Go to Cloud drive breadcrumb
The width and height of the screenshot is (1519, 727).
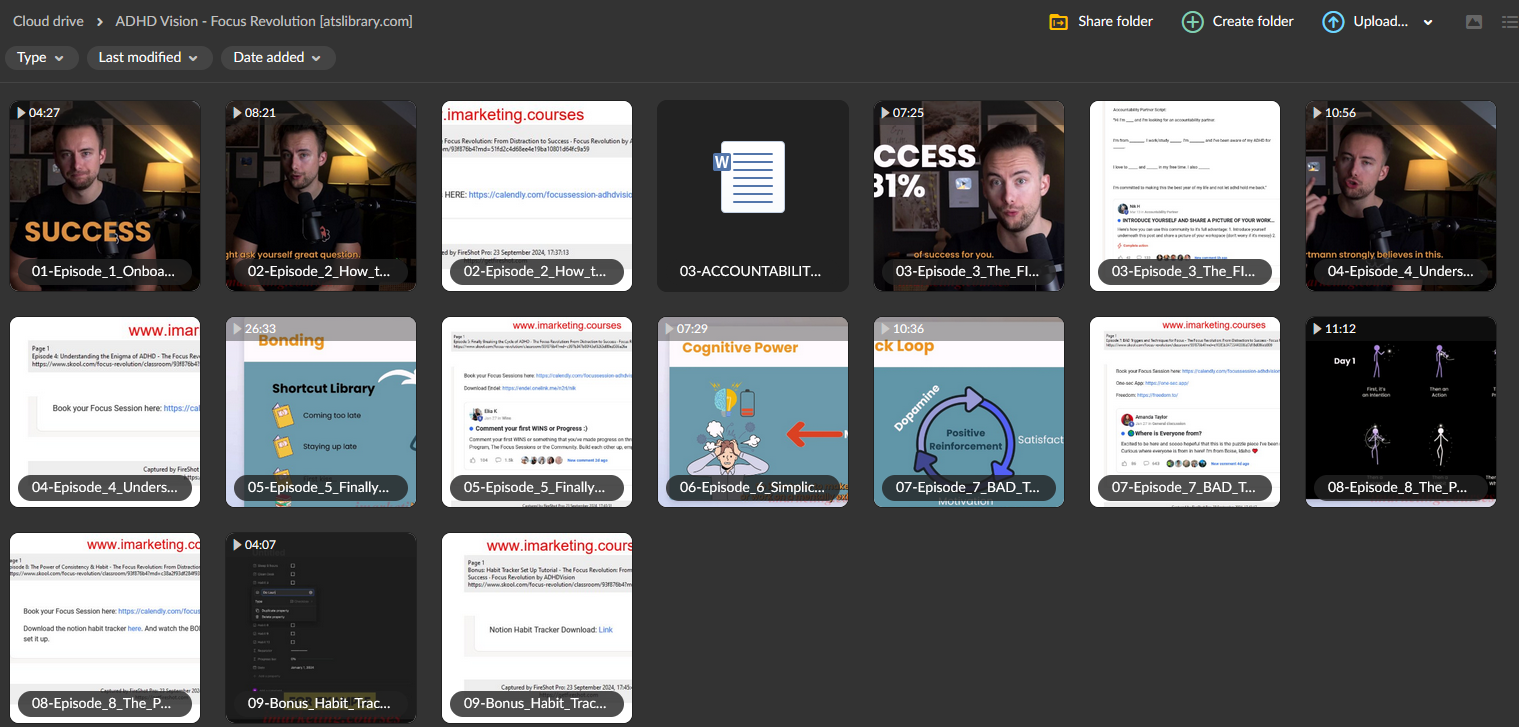pos(47,21)
